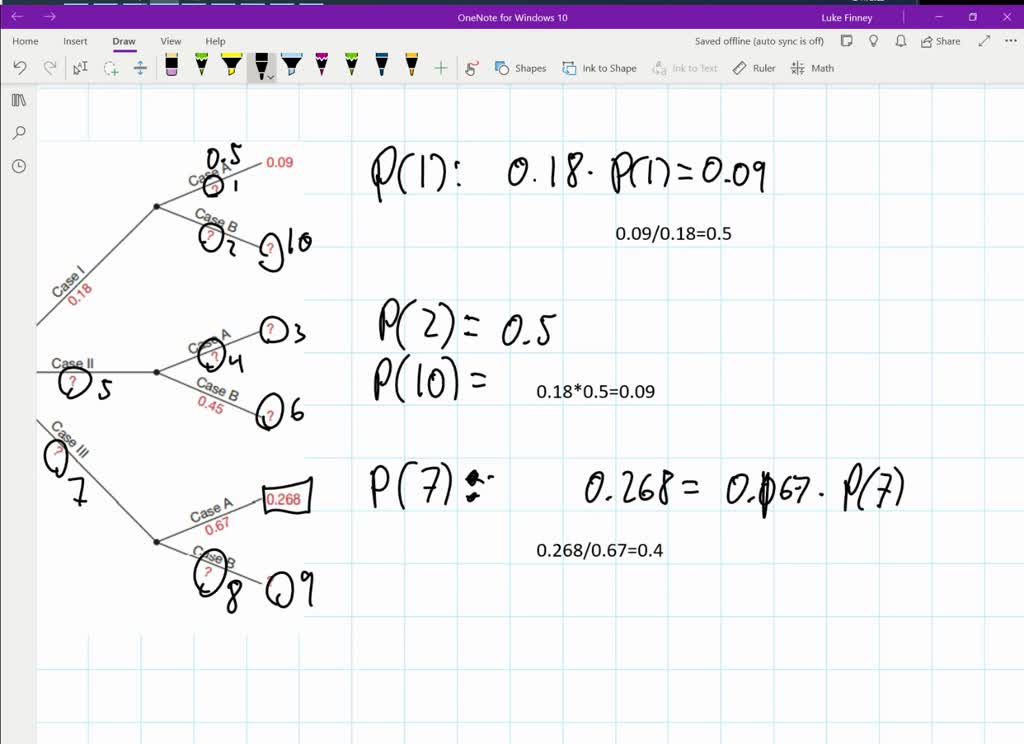Click the Share button

click(940, 41)
